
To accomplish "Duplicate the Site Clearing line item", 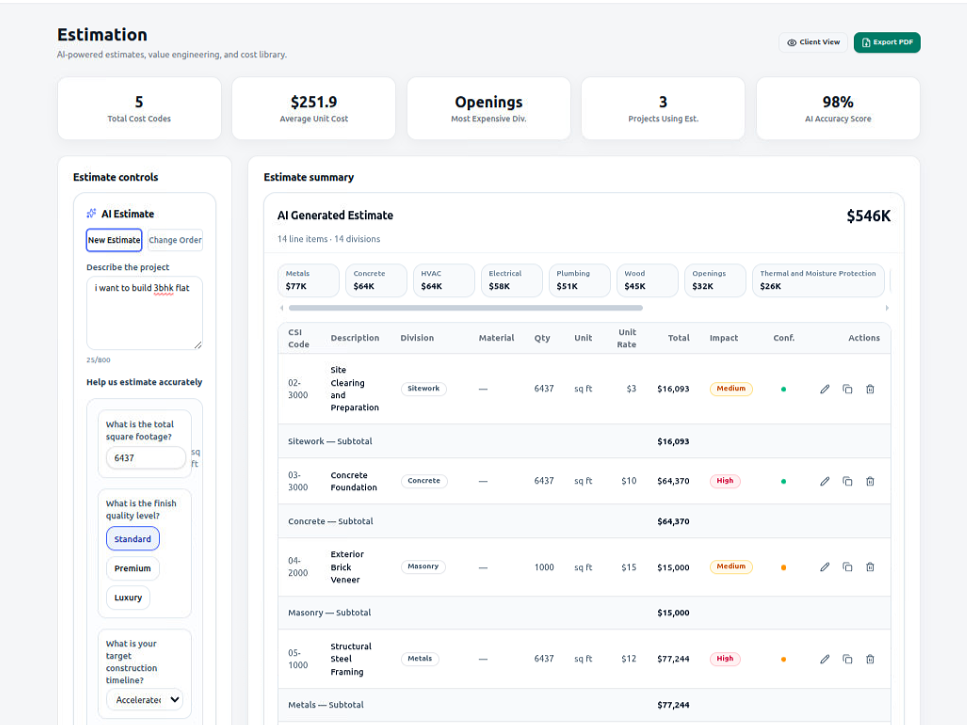I will 847,389.
